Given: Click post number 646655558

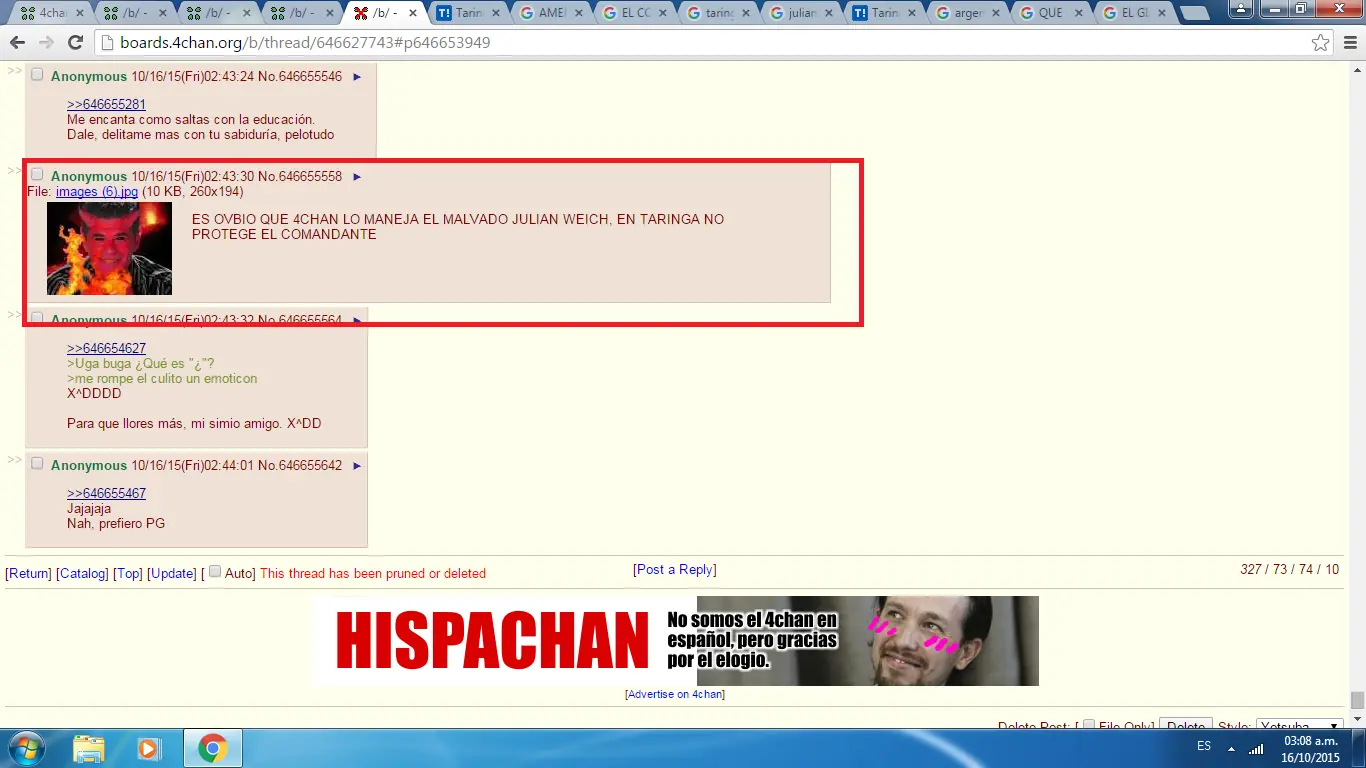Looking at the screenshot, I should (310, 177).
